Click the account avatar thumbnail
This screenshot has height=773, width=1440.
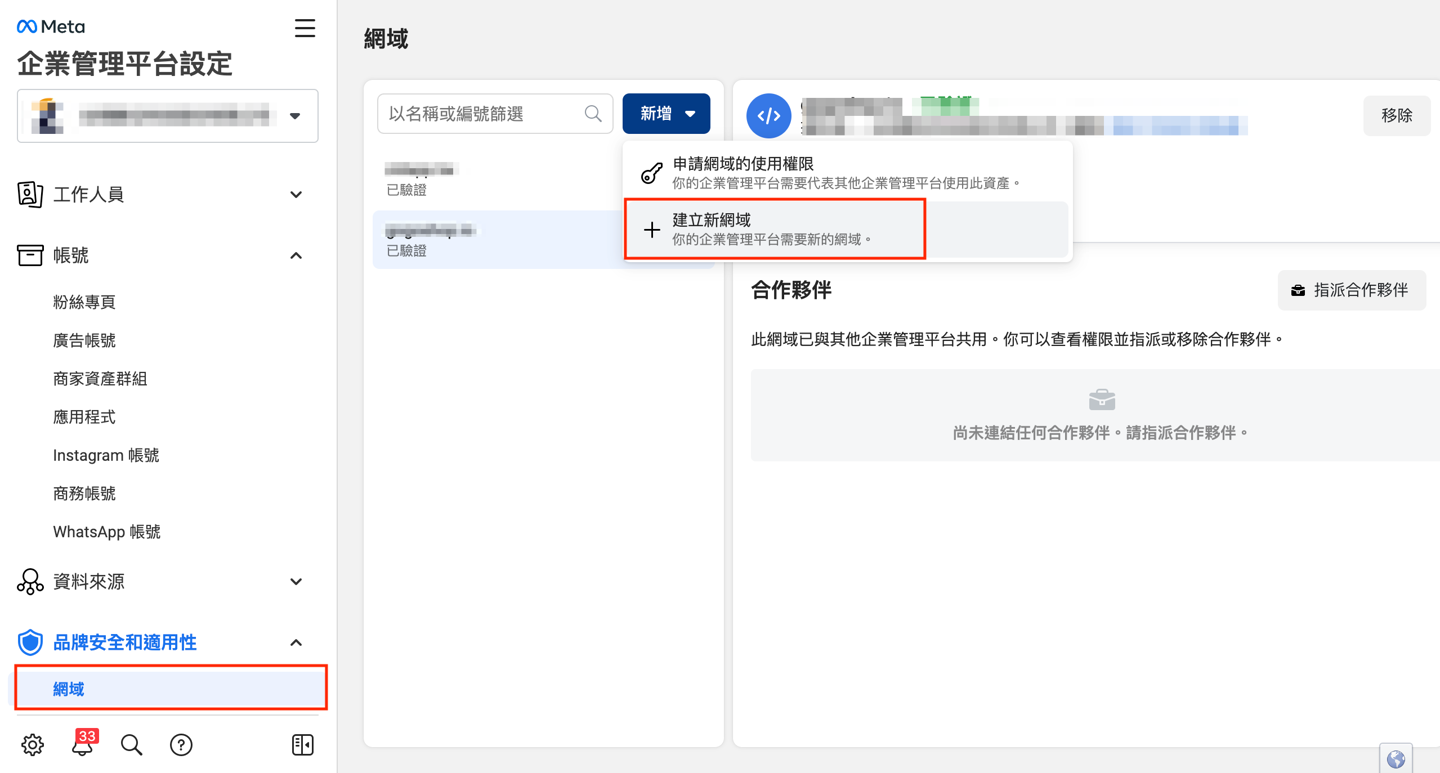[47, 116]
